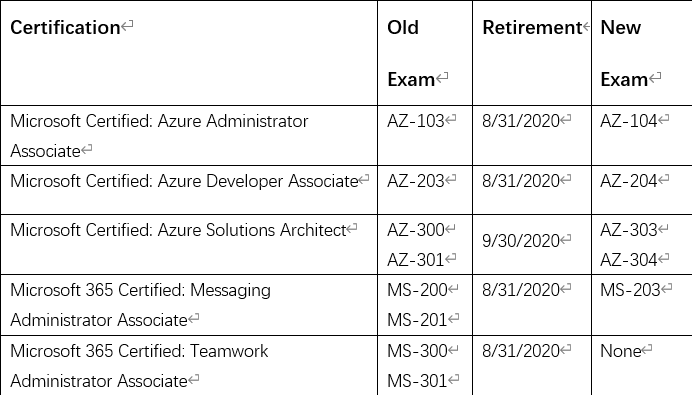Click the Retirement column header
This screenshot has height=395, width=692.
(x=532, y=53)
